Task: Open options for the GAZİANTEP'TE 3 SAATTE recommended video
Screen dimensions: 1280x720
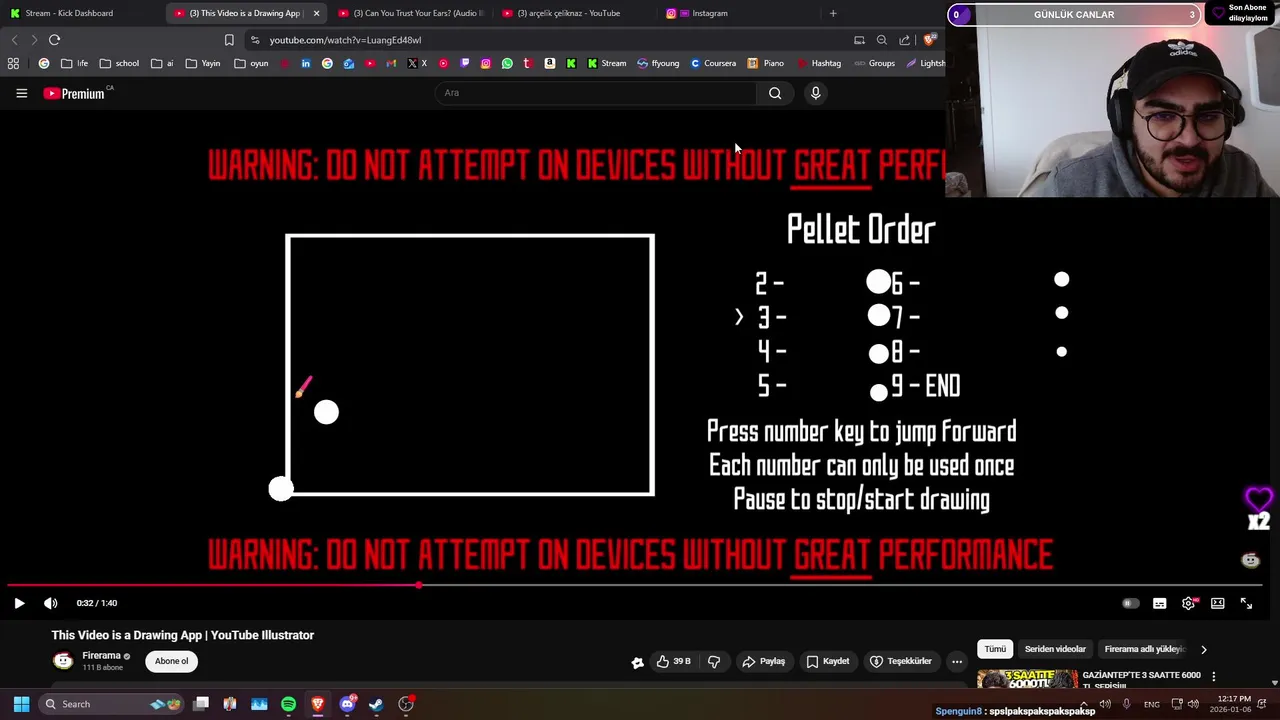Action: pyautogui.click(x=1214, y=676)
